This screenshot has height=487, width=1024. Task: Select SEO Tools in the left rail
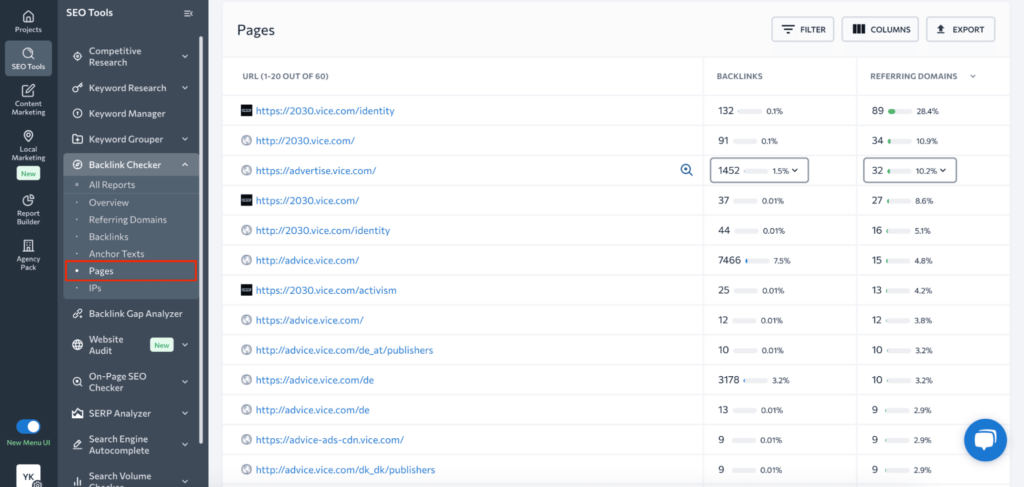tap(28, 58)
